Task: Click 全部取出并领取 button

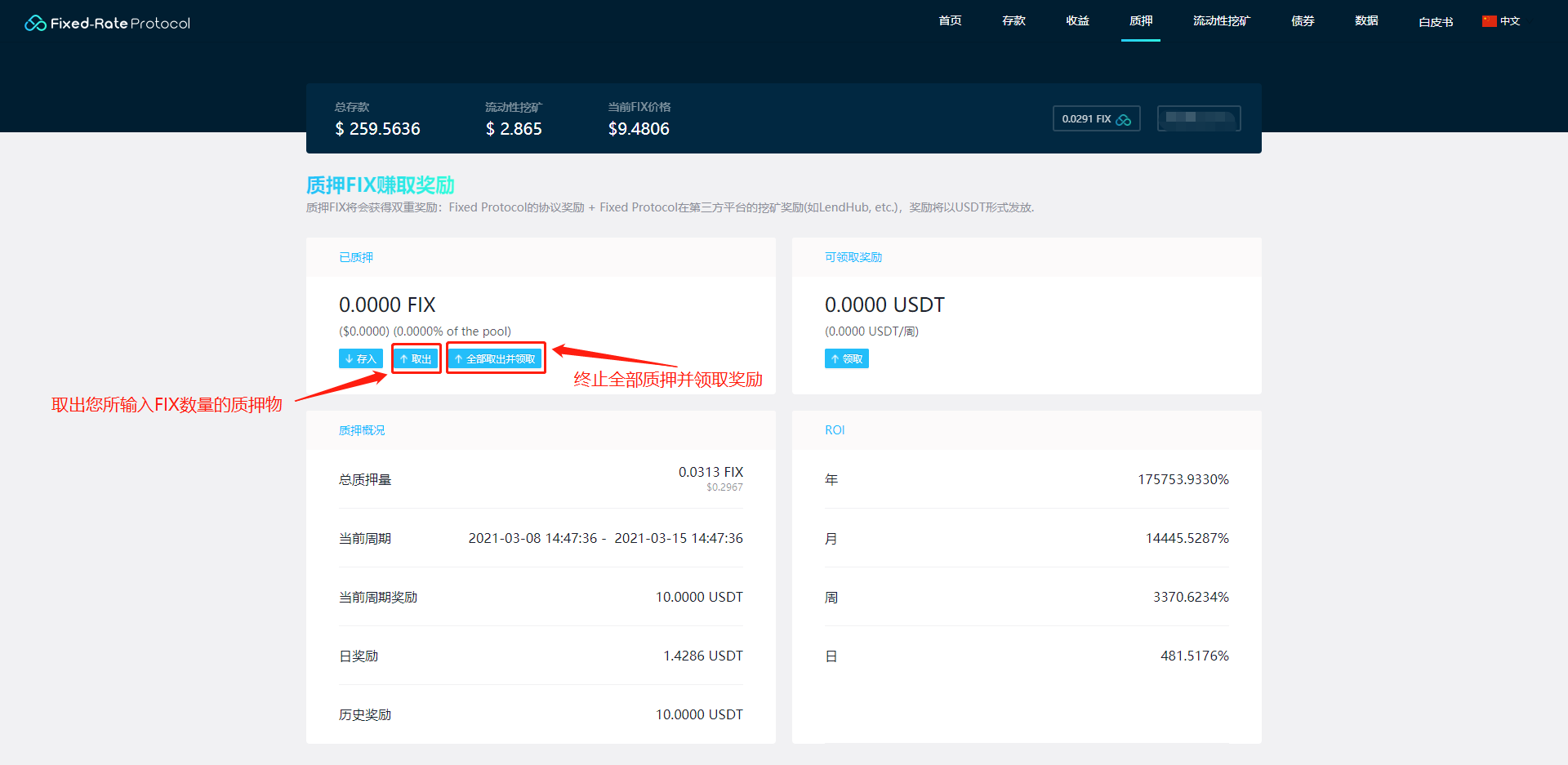Action: point(495,358)
